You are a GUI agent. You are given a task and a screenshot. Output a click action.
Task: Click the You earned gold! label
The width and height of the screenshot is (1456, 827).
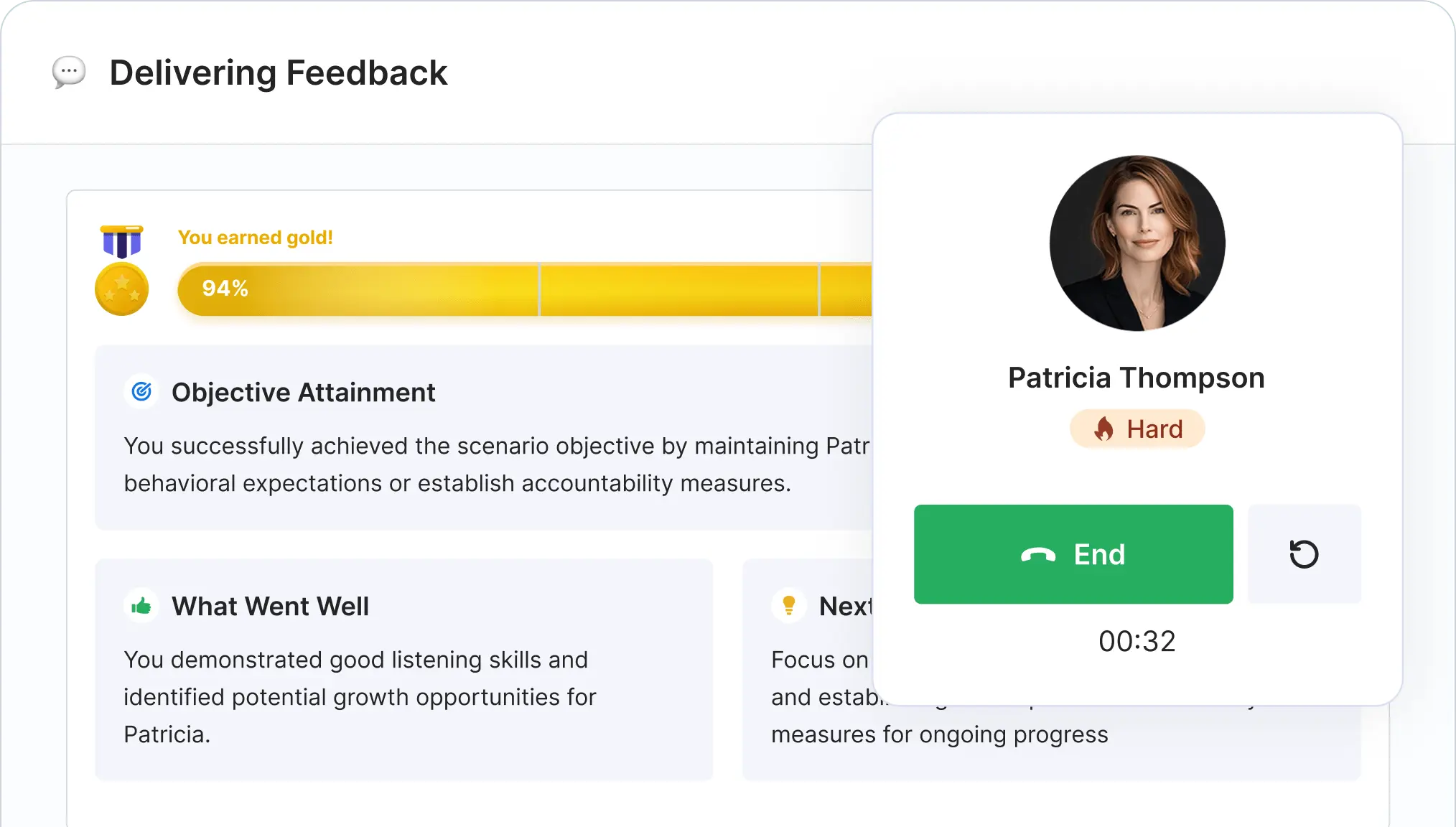[256, 238]
